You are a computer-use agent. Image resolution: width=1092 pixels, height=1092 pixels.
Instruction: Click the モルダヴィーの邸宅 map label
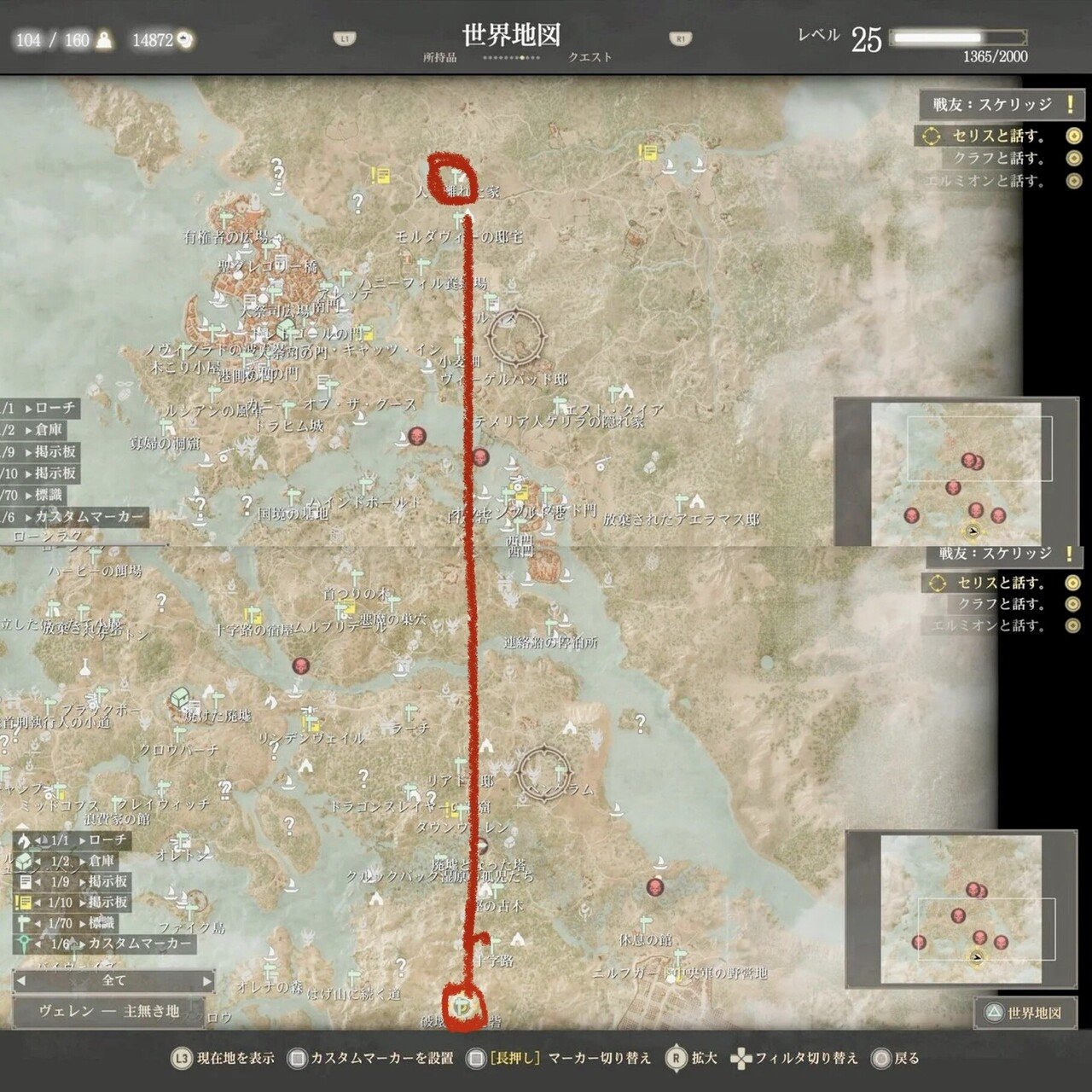point(459,236)
